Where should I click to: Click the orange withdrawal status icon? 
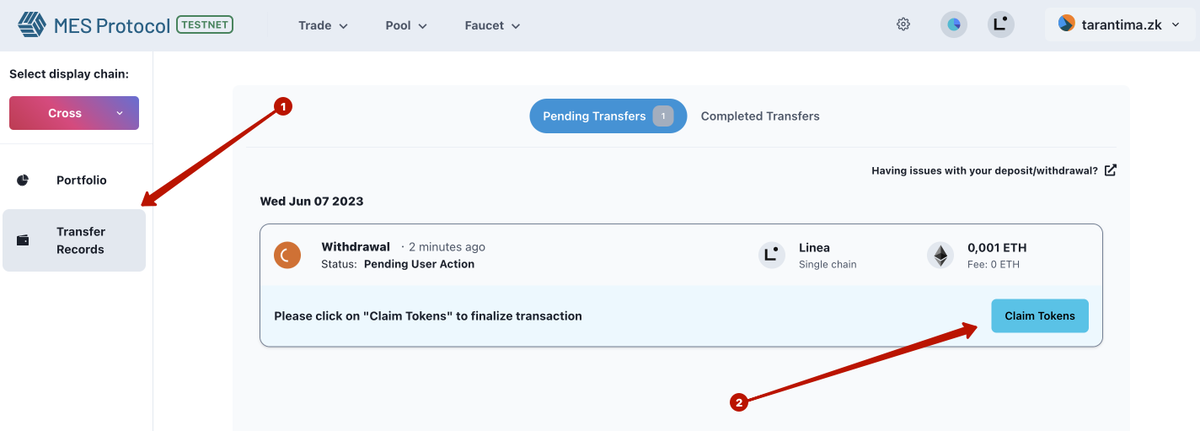point(287,255)
